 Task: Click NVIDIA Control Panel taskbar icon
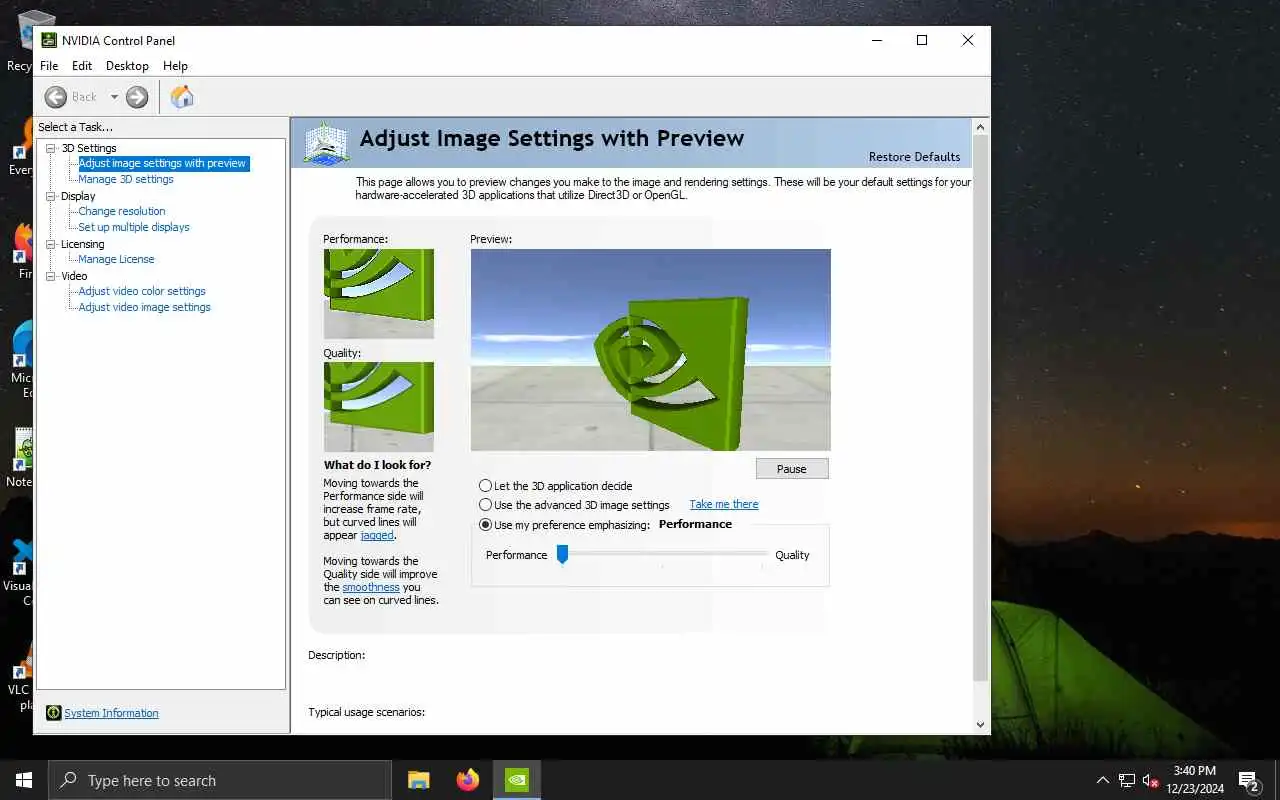click(x=517, y=780)
